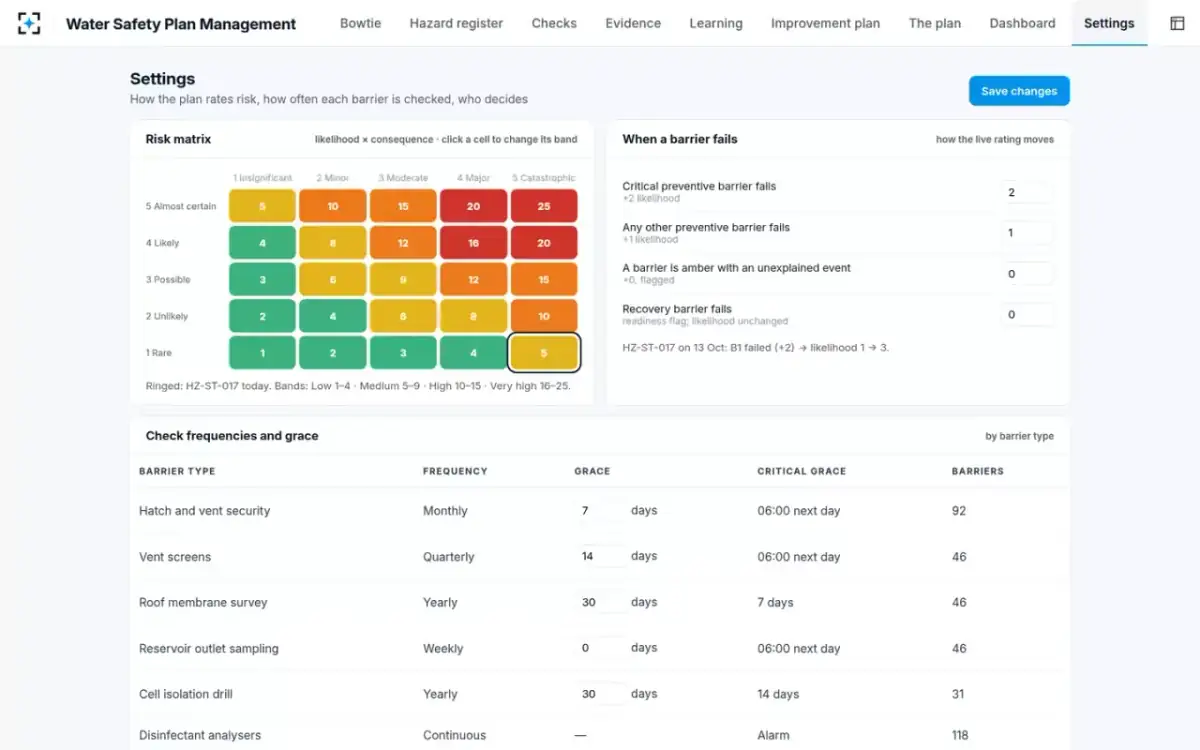The width and height of the screenshot is (1200, 750).
Task: Click the Possible / Moderate cell scored 9
Action: pos(403,280)
